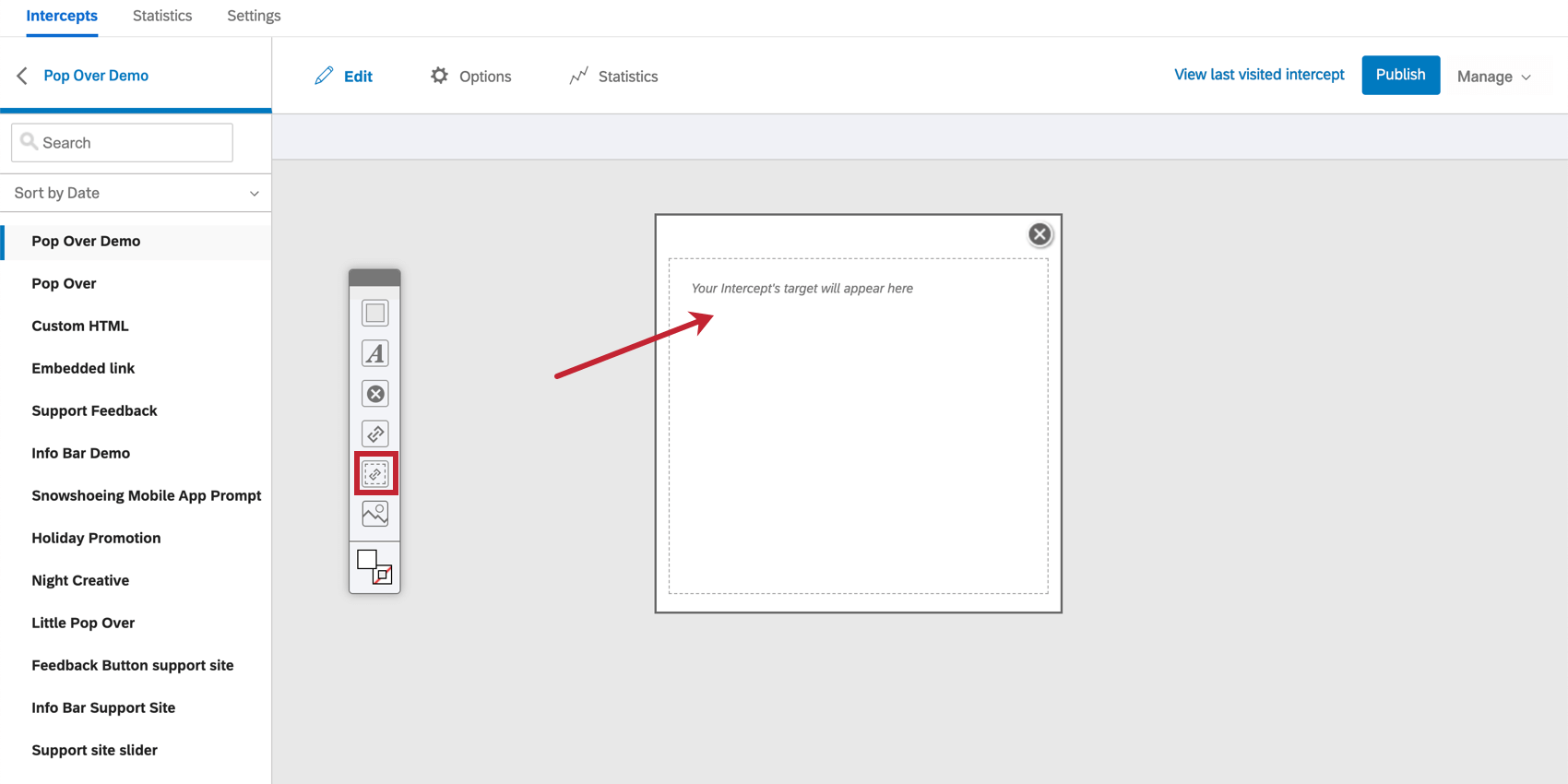Expand the Manage dropdown menu

coord(1494,77)
